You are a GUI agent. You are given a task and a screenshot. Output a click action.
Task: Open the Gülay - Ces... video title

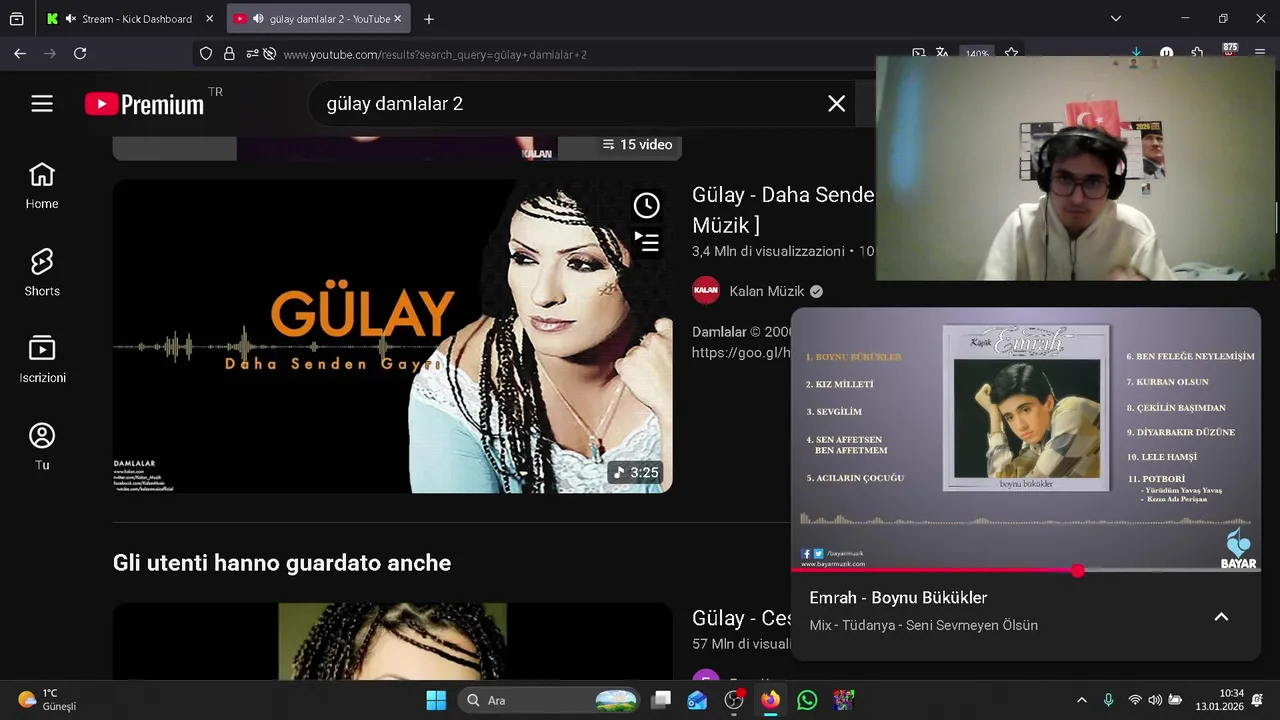coord(742,618)
